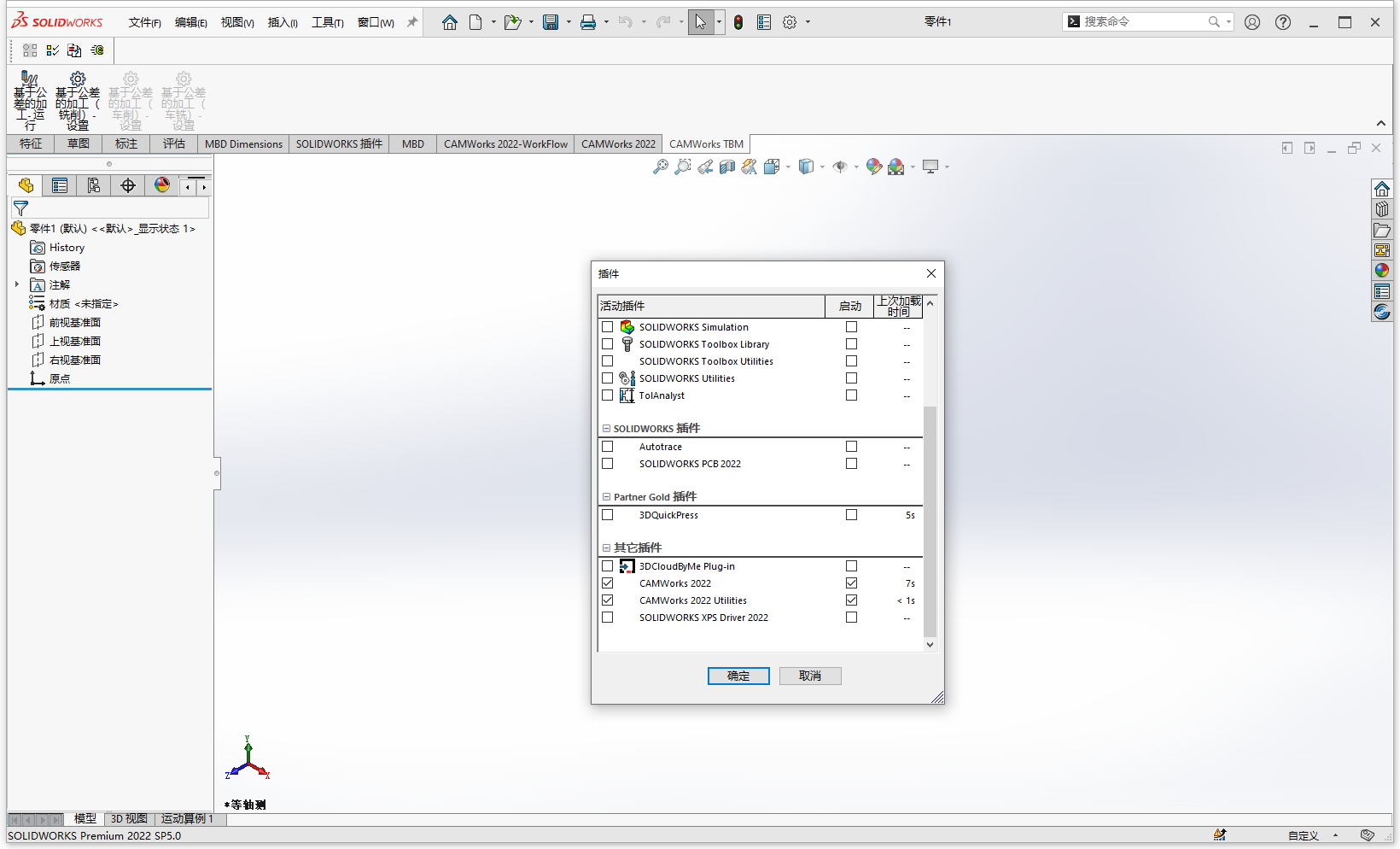
Task: Click 确定 button in add-ins dialog
Action: 738,676
